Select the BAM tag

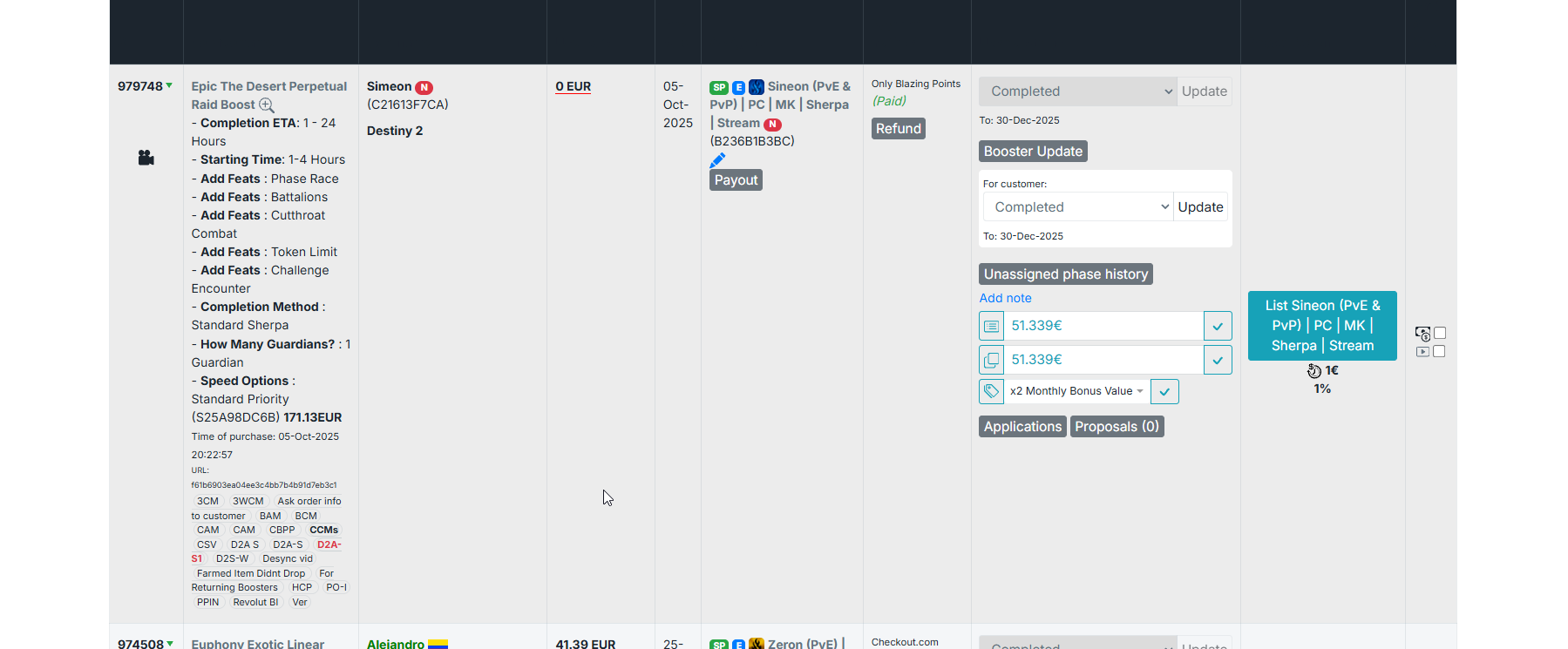[270, 517]
